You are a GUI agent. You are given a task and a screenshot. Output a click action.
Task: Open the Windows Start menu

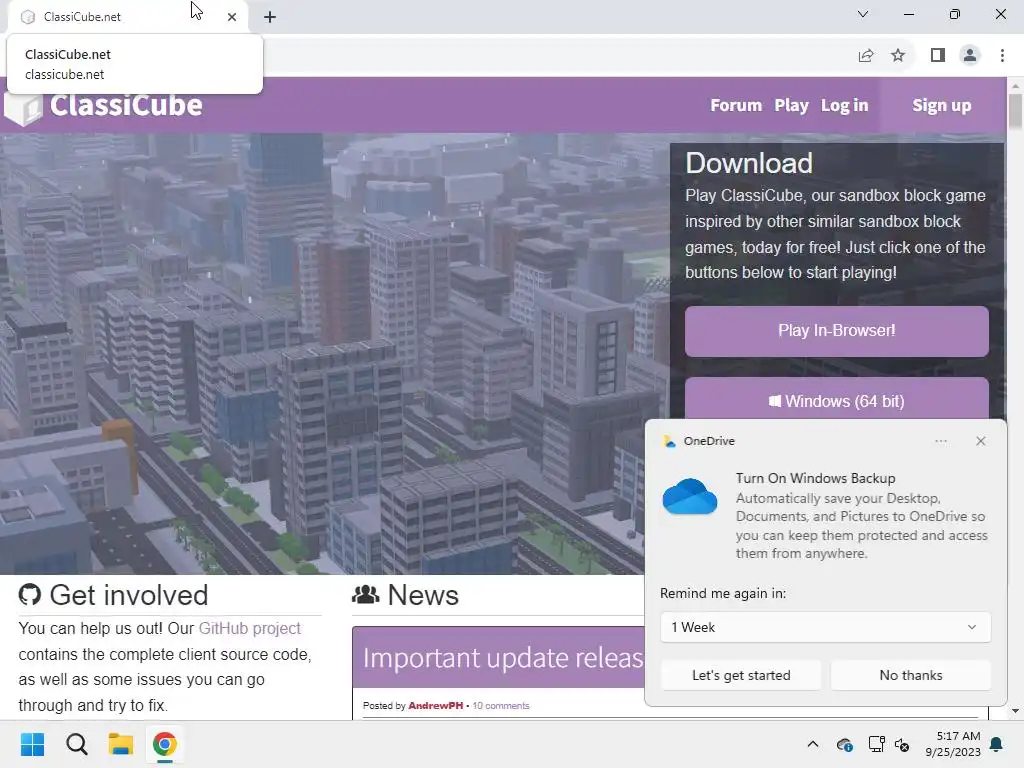pyautogui.click(x=32, y=744)
